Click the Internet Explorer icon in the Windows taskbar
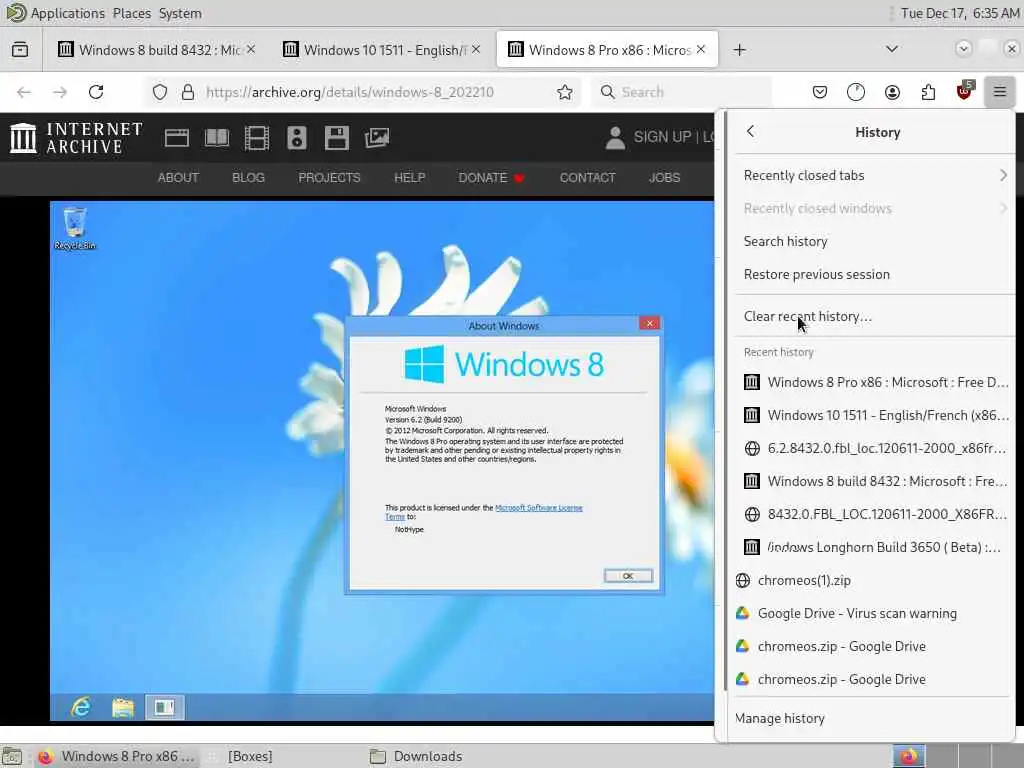Viewport: 1024px width, 768px height. 81,707
